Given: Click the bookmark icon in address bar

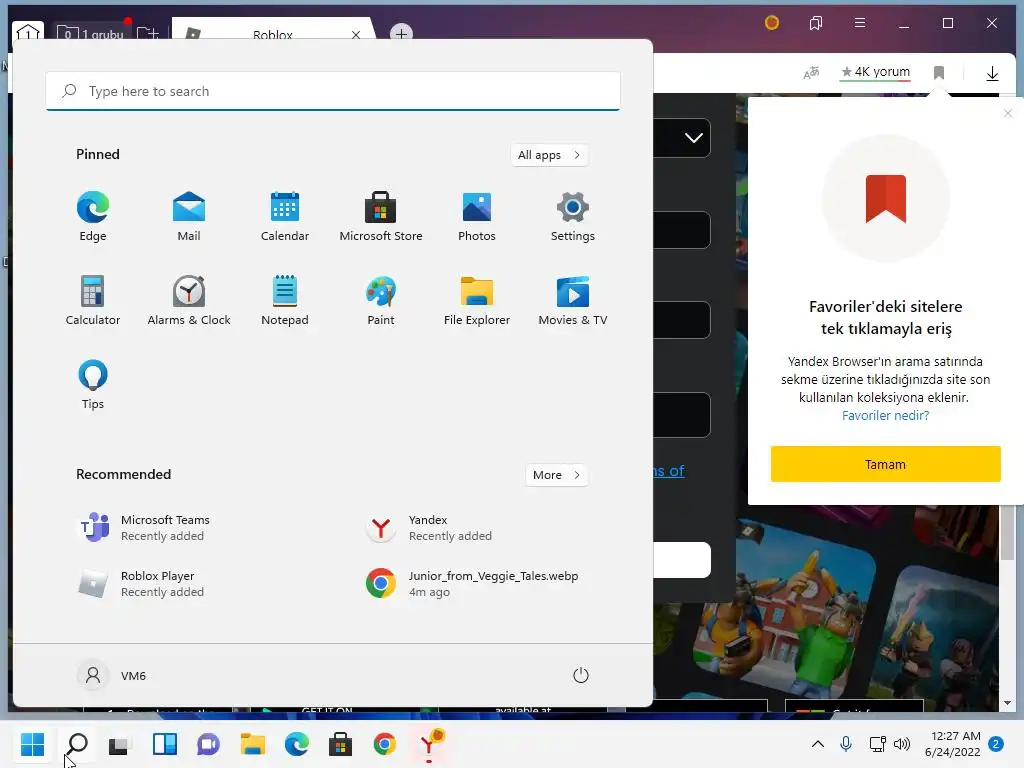Looking at the screenshot, I should 939,72.
